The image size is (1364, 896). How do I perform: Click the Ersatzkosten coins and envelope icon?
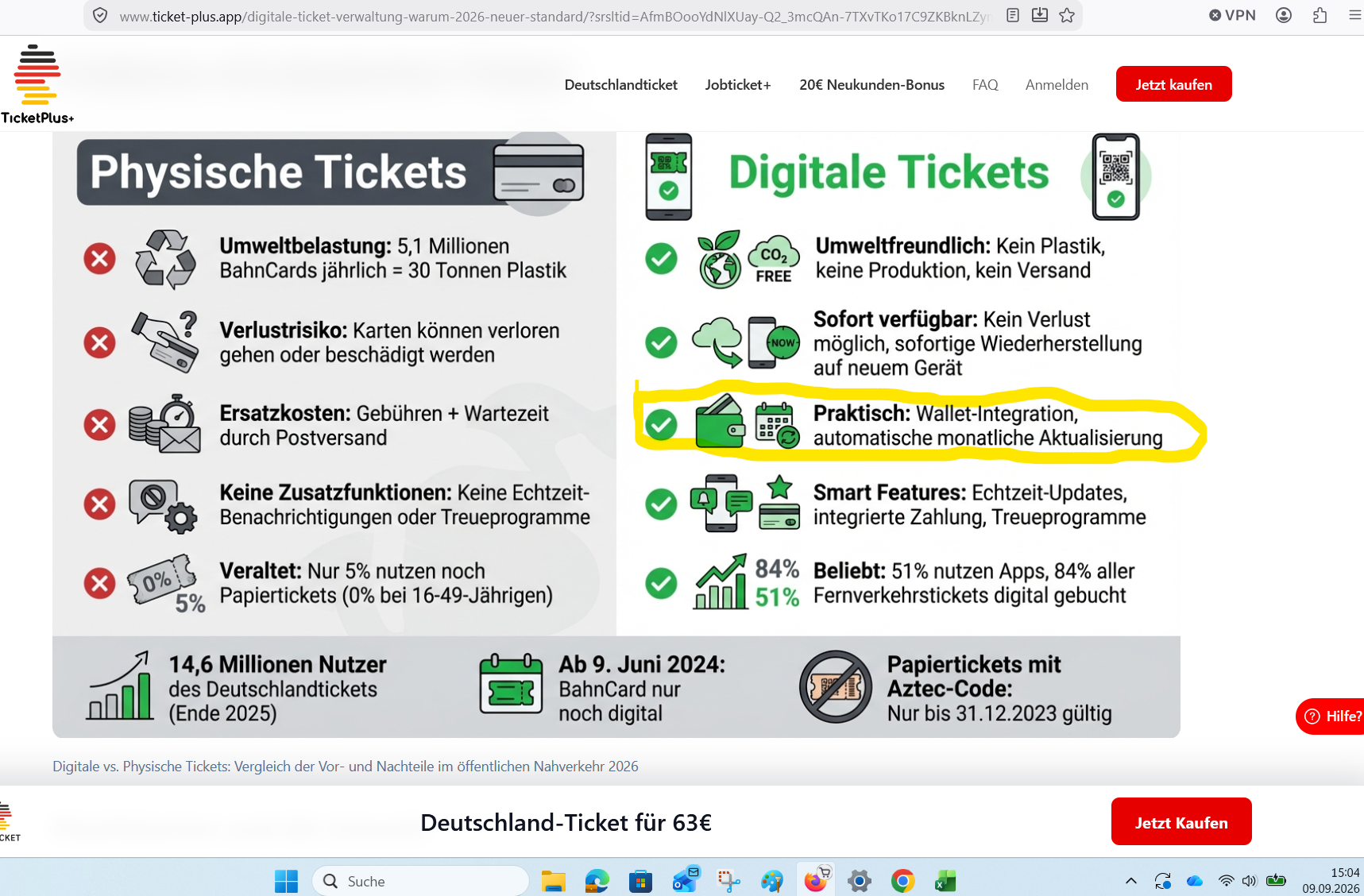click(164, 424)
